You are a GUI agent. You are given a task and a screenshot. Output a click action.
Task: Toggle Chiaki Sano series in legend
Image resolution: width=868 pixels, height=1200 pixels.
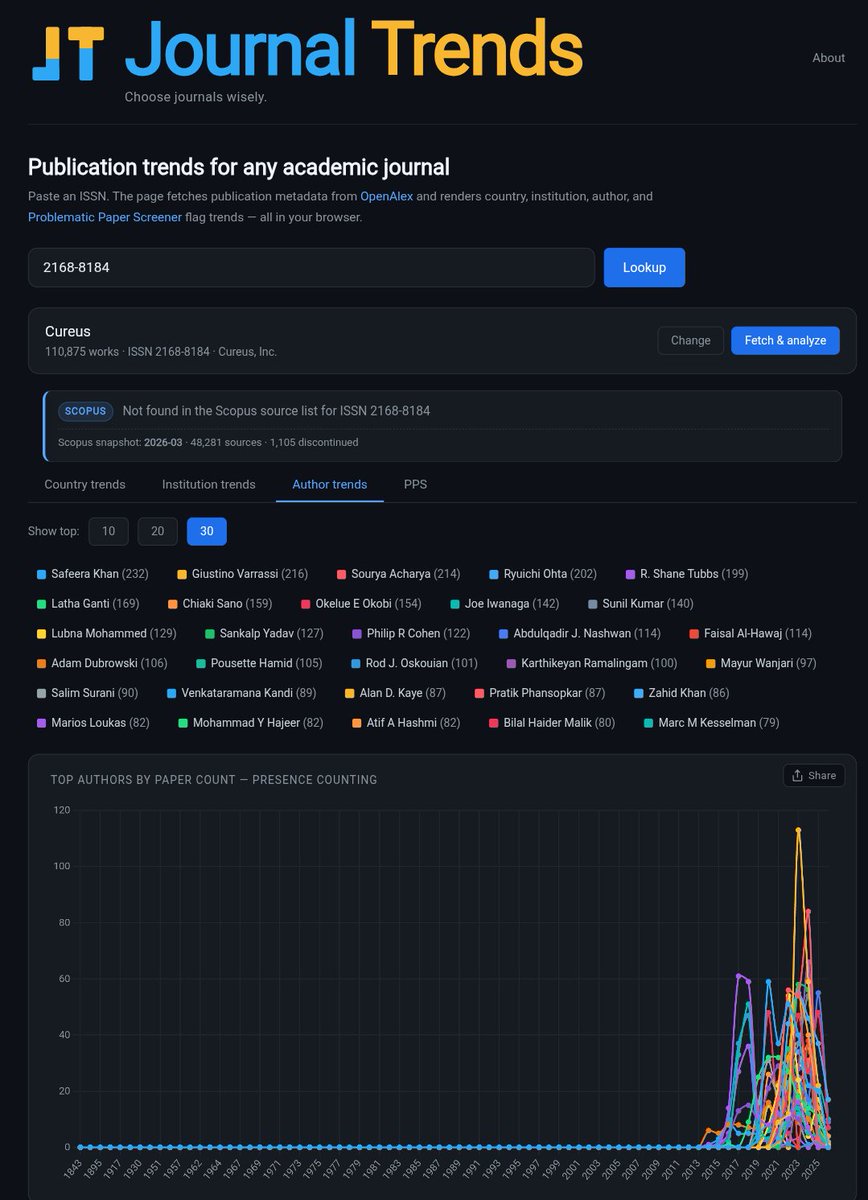(x=219, y=604)
